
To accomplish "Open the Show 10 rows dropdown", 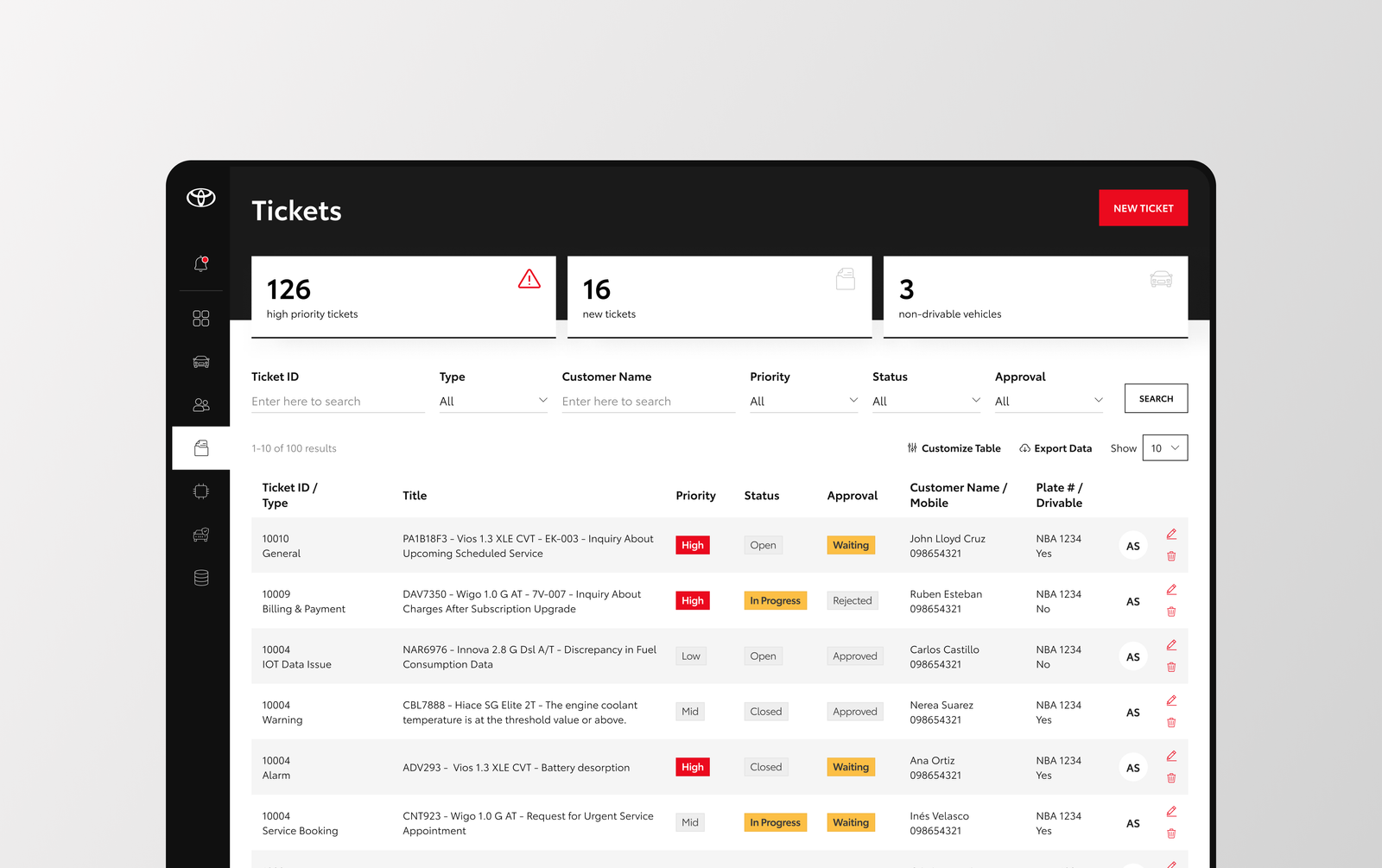I will tap(1164, 448).
